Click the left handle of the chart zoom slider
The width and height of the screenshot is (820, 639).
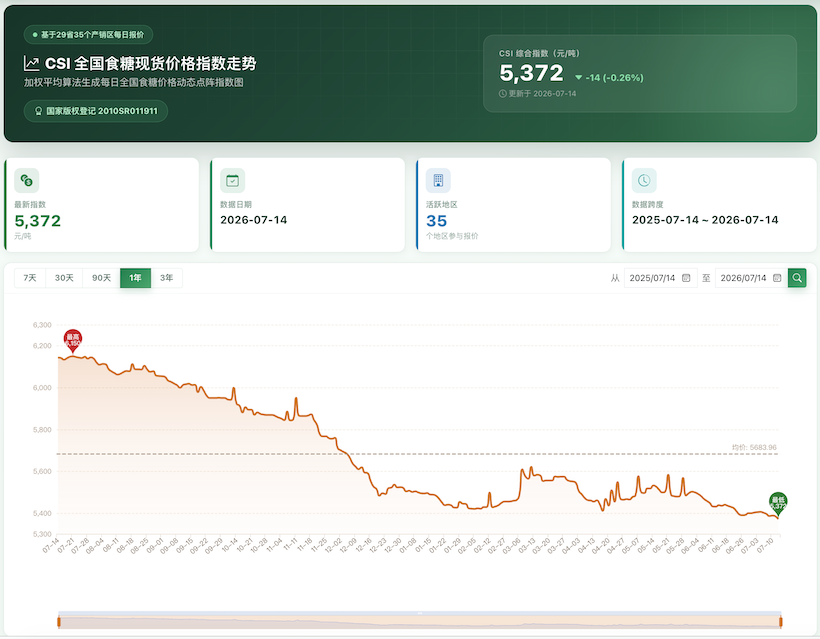point(59,622)
